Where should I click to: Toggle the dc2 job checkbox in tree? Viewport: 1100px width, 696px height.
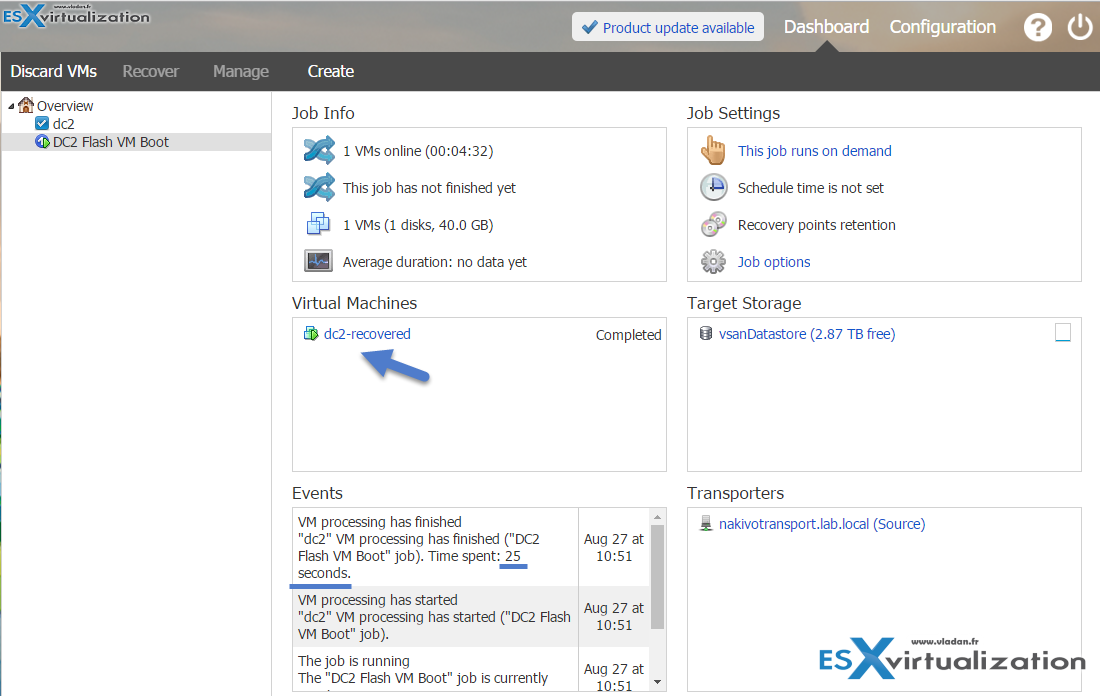[41, 123]
